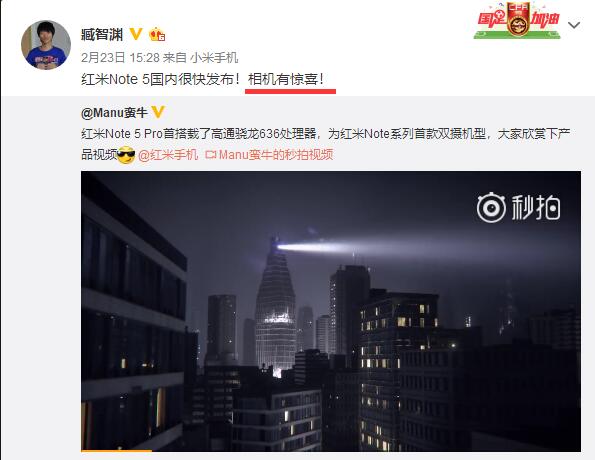Screen dimensions: 595x460
Task: Click the membership crown badge icon
Action: [157, 35]
